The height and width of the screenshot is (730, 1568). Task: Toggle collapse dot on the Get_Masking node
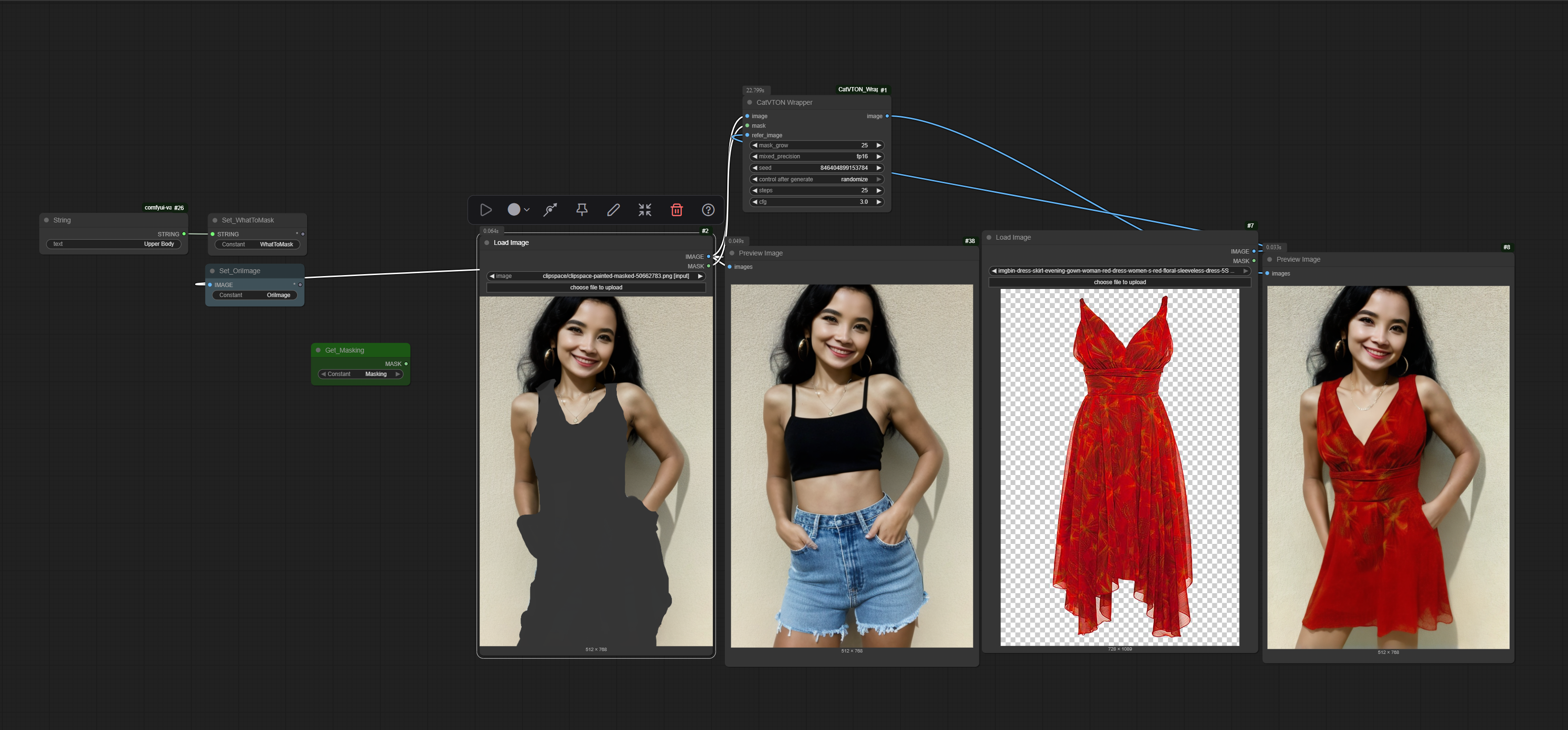pos(318,350)
